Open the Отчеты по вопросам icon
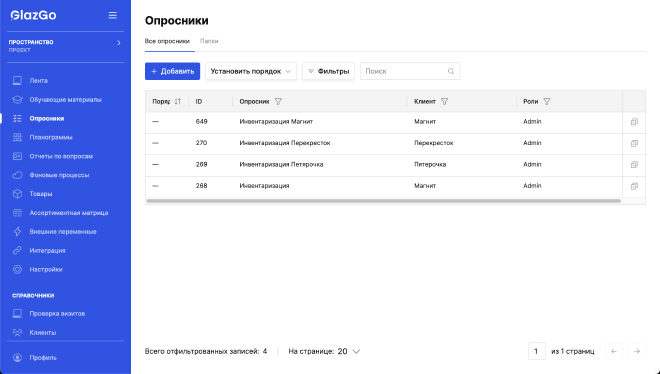This screenshot has height=374, width=660. [x=17, y=156]
